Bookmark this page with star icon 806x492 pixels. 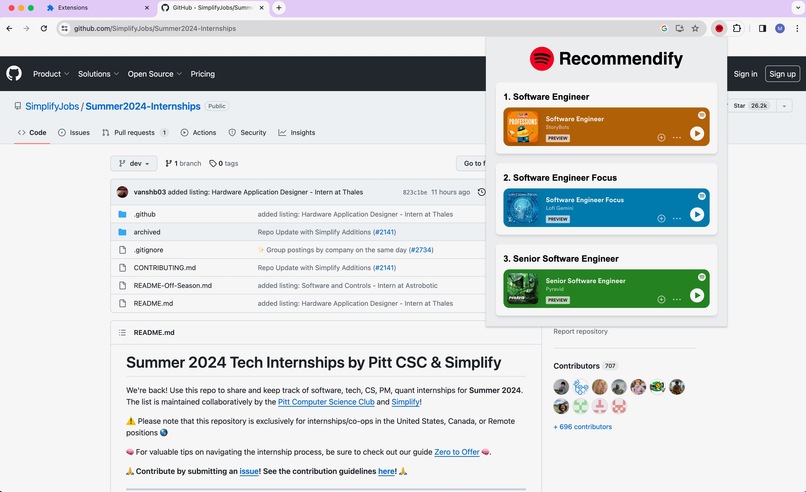695,28
